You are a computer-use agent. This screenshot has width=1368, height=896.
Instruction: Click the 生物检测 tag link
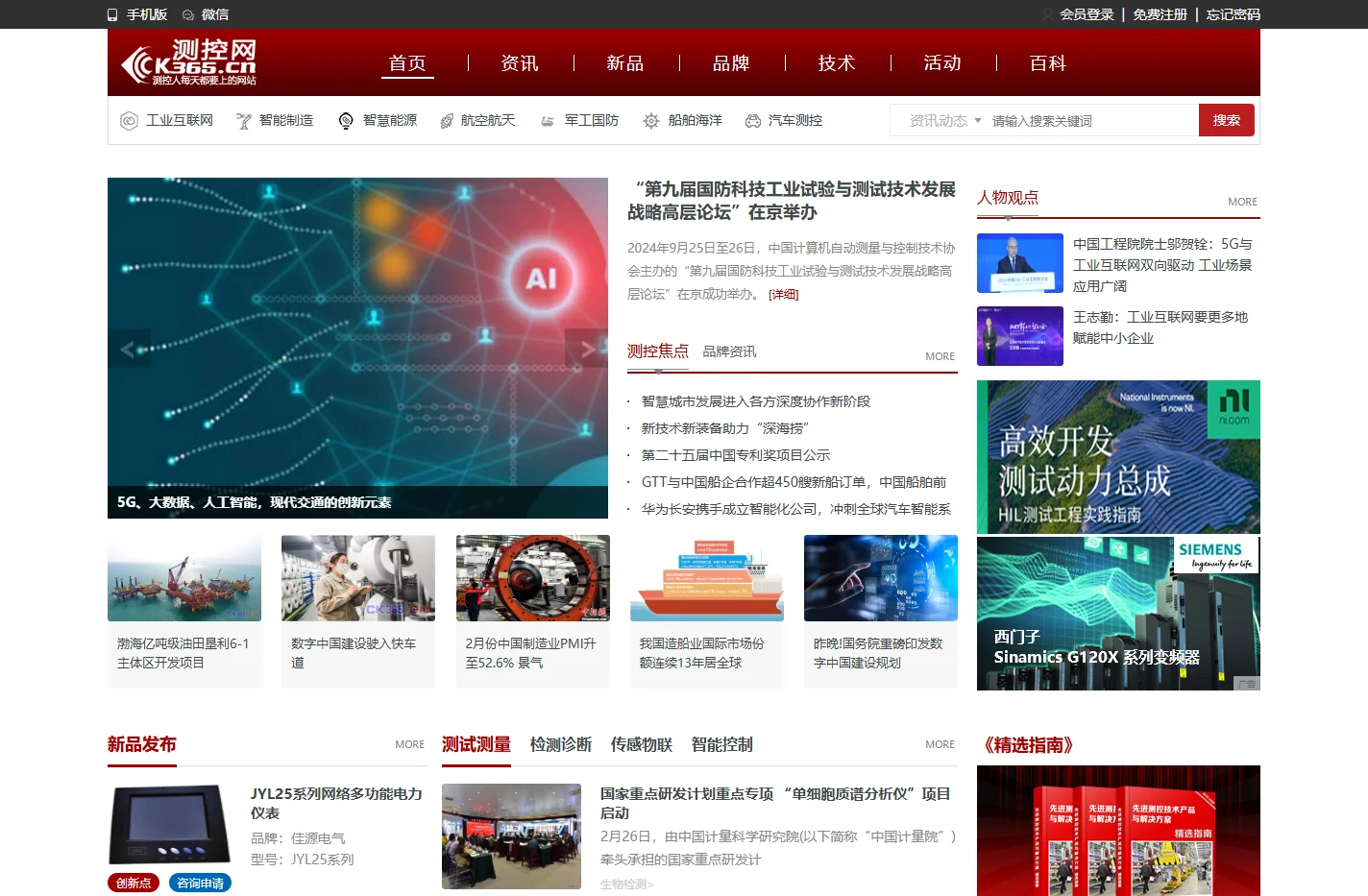pos(626,884)
